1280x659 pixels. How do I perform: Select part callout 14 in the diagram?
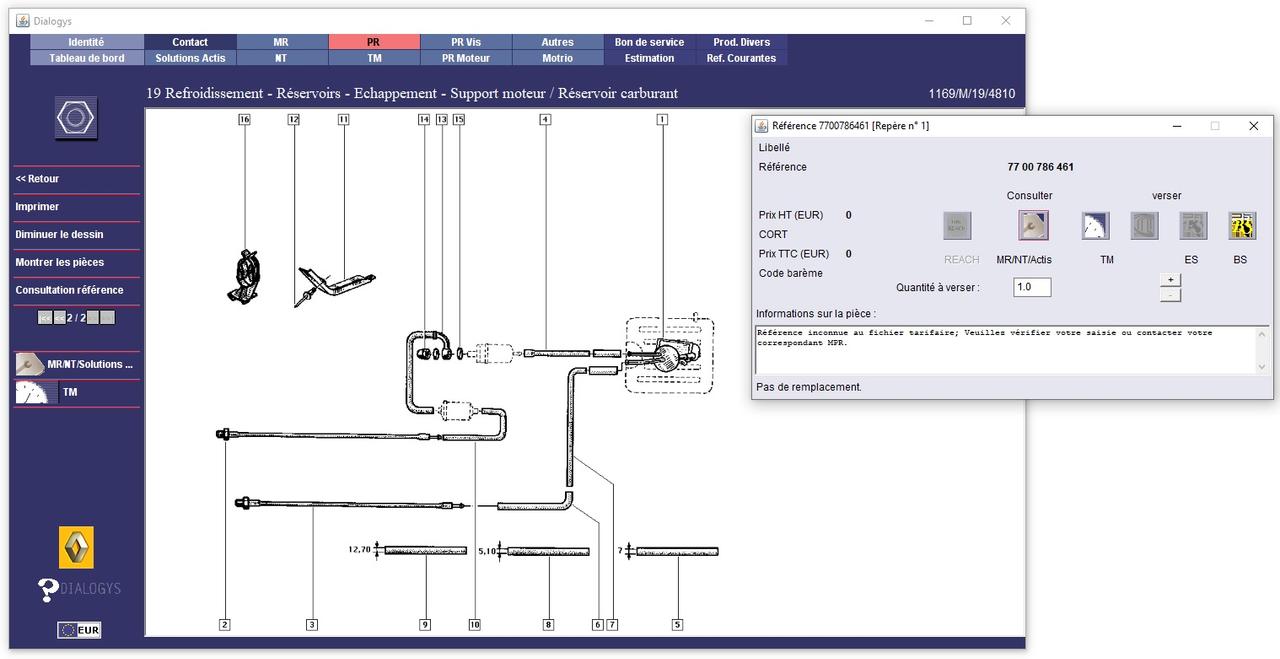coord(424,119)
